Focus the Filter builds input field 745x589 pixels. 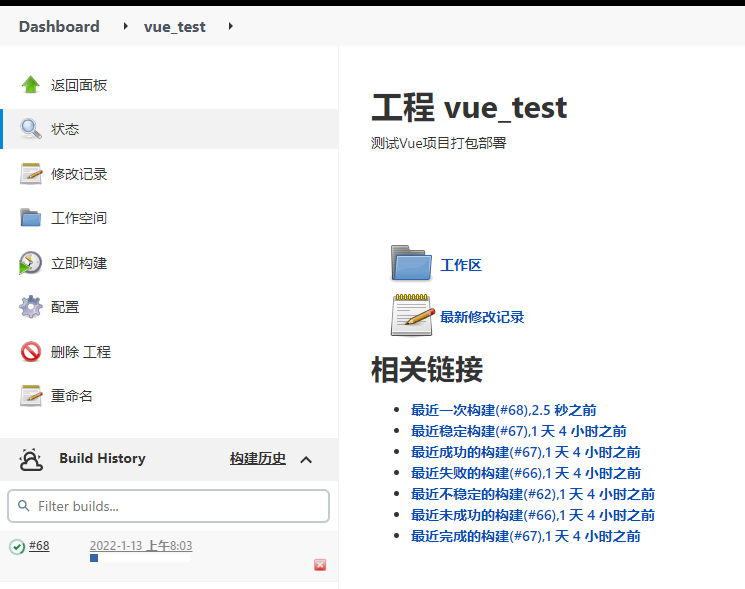coord(168,506)
